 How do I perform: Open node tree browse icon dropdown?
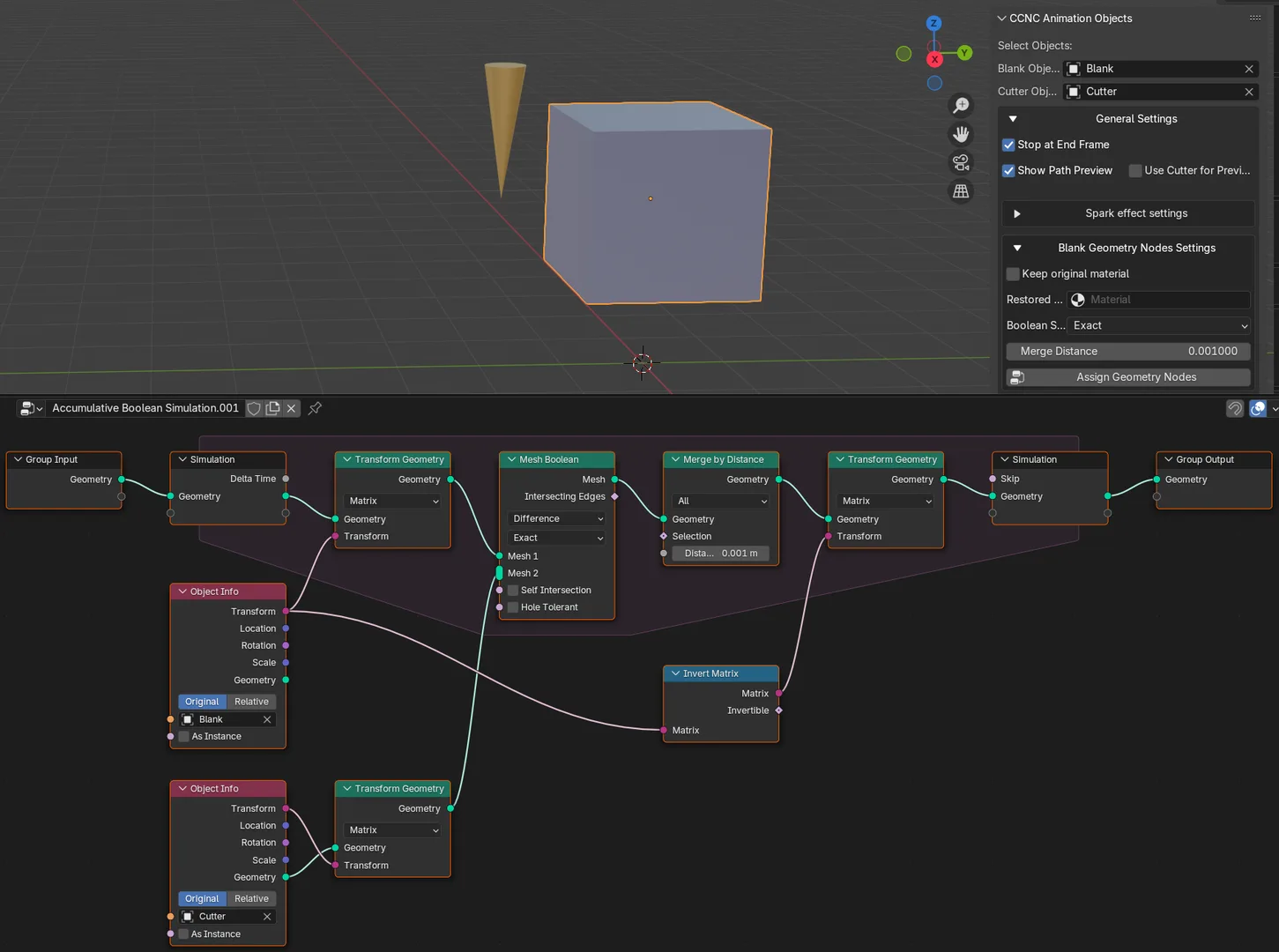pos(31,408)
